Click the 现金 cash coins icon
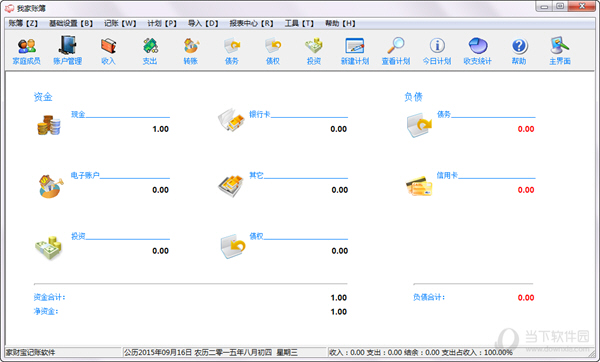The width and height of the screenshot is (600, 362). (49, 124)
